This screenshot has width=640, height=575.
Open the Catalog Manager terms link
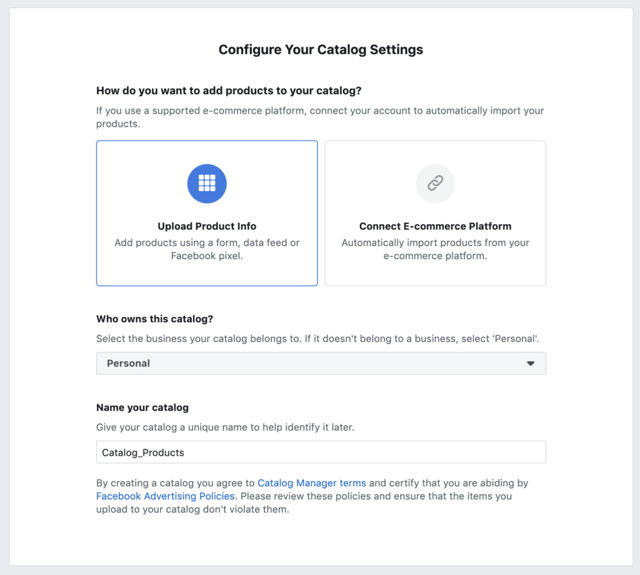point(311,483)
